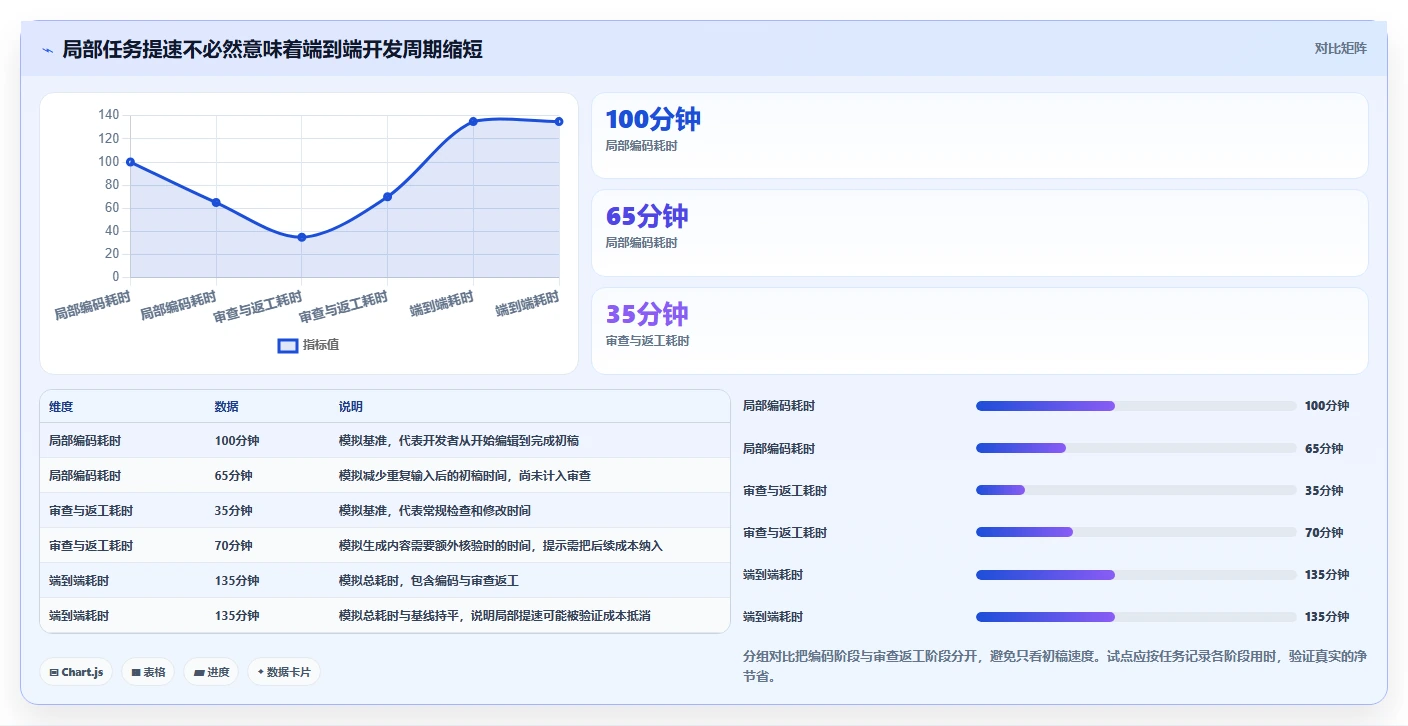This screenshot has width=1408, height=726.
Task: Click the 140 label on the chart's y-axis
Action: pyautogui.click(x=109, y=115)
